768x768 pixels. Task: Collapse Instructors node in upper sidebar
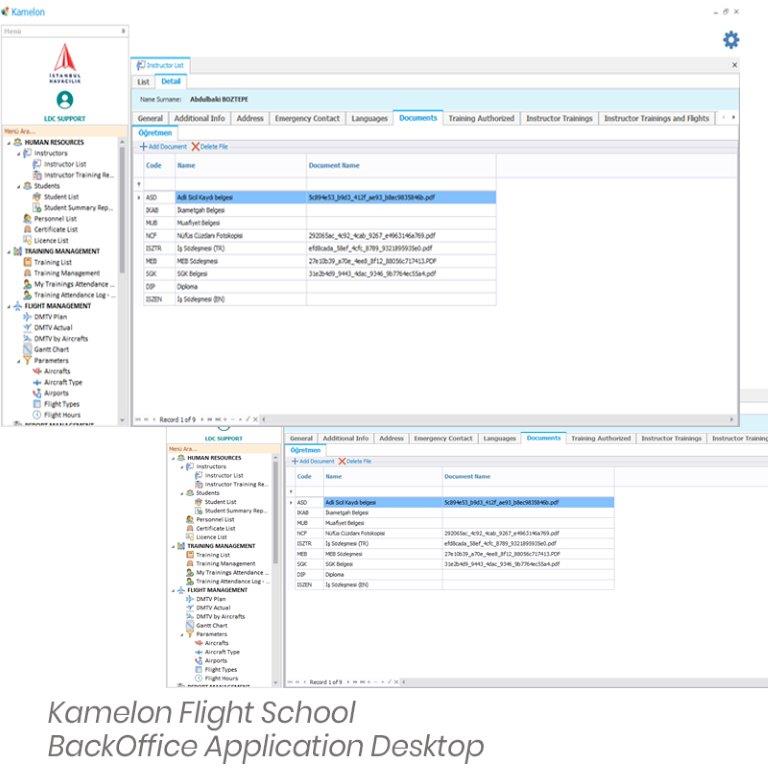click(x=19, y=154)
